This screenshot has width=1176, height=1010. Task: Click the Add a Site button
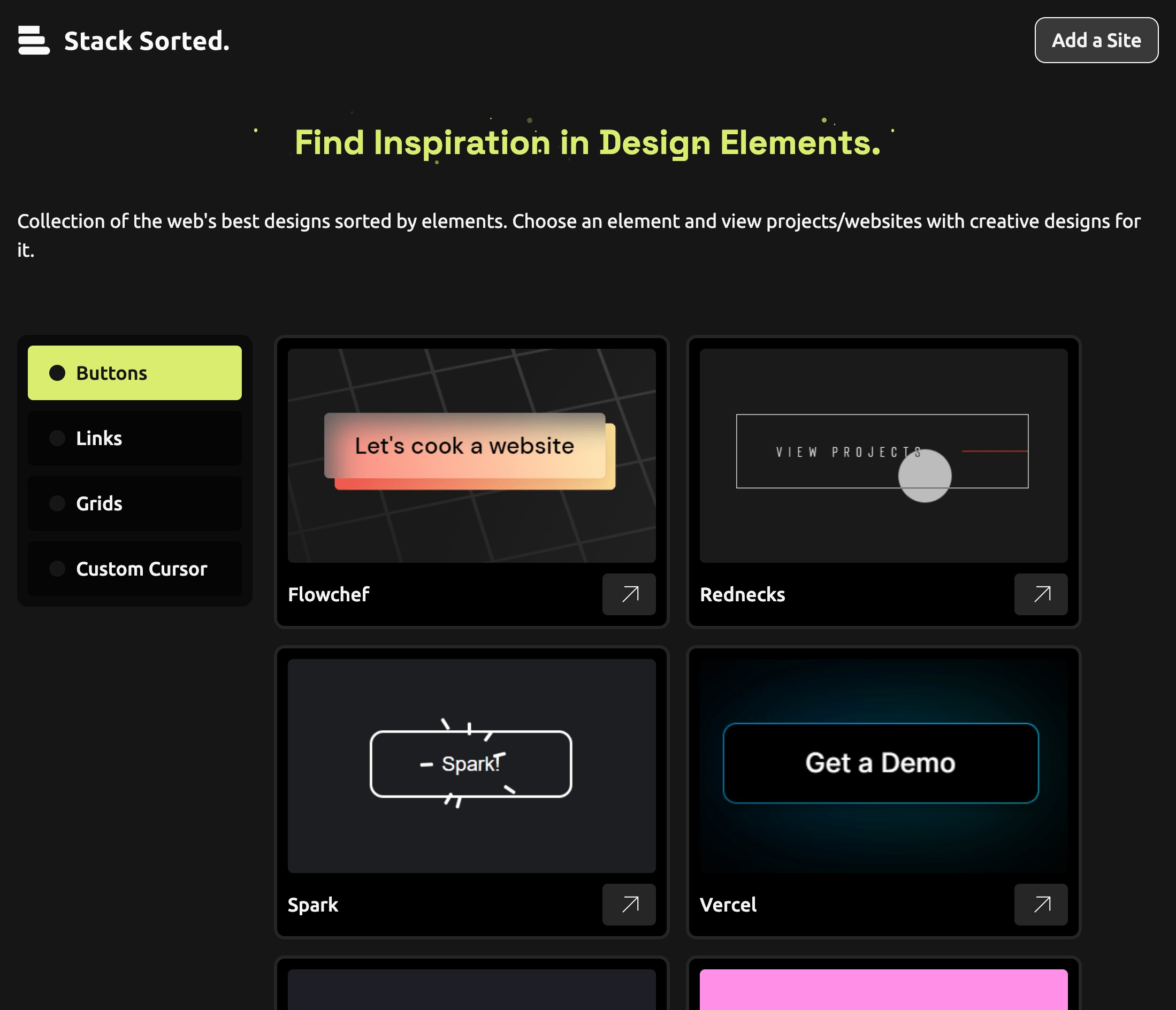[1096, 40]
